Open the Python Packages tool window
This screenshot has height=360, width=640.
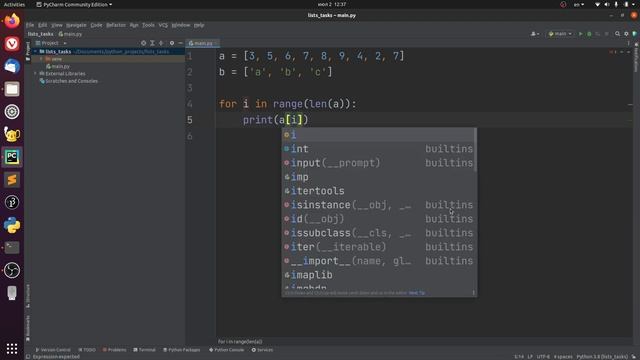pos(182,350)
